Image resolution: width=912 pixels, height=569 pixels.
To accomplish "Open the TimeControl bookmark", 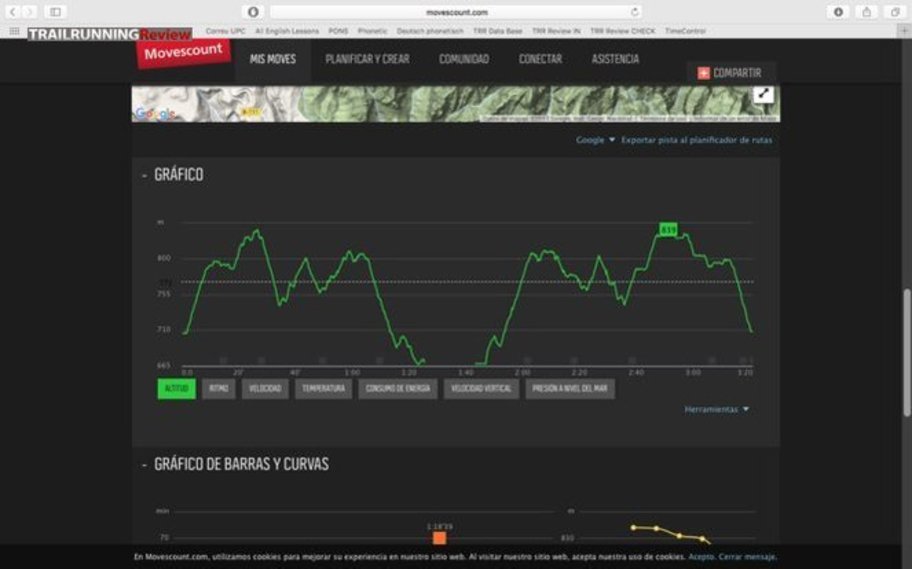I will coord(685,31).
